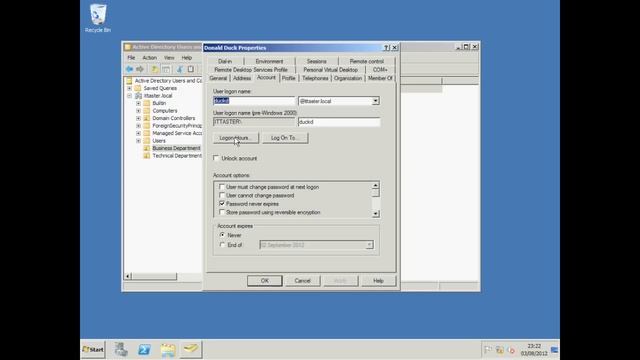Viewport: 640px width, 360px height.
Task: Expand the Domain Controllers tree node
Action: [138, 118]
